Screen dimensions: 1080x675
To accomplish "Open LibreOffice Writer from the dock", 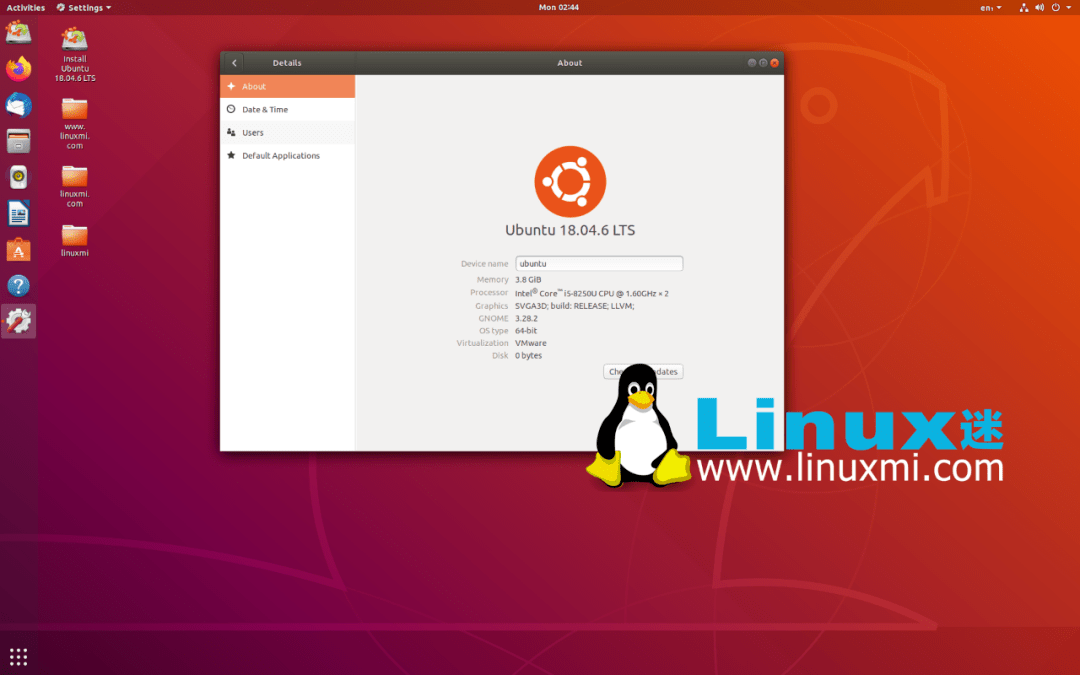I will 19,214.
